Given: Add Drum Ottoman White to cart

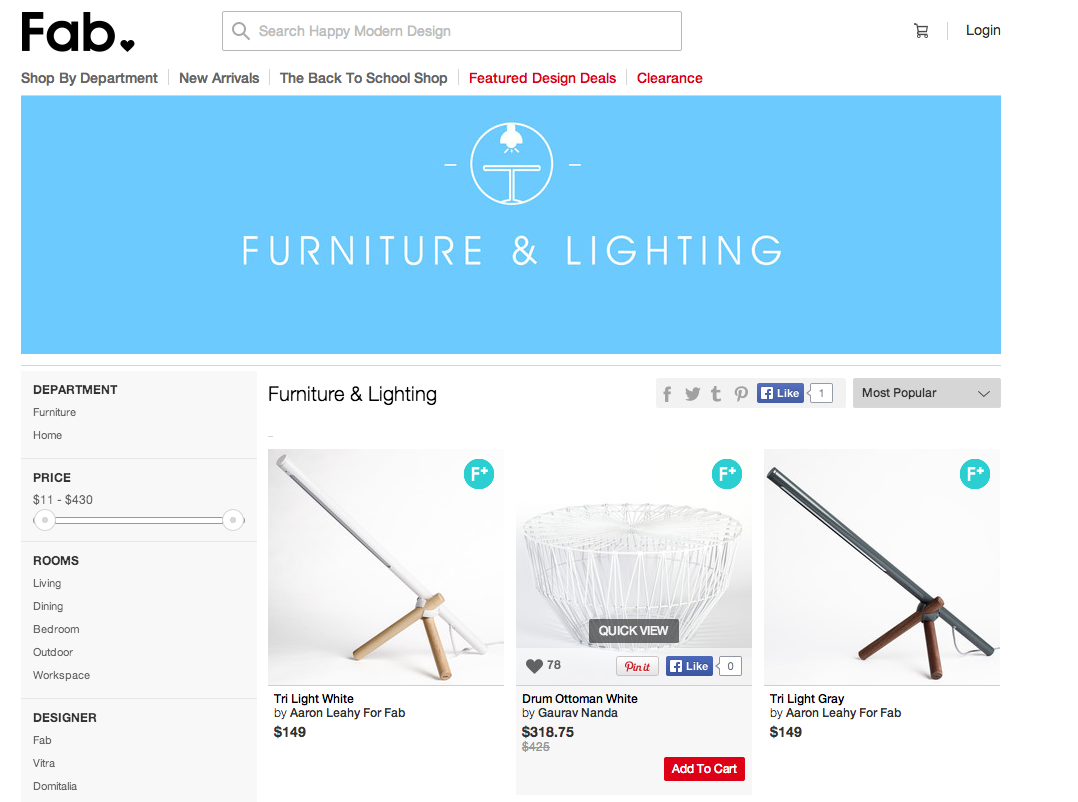Looking at the screenshot, I should [x=704, y=769].
